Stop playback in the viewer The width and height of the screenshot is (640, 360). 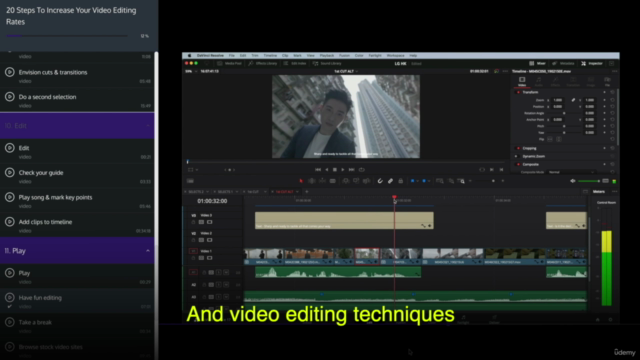point(335,169)
